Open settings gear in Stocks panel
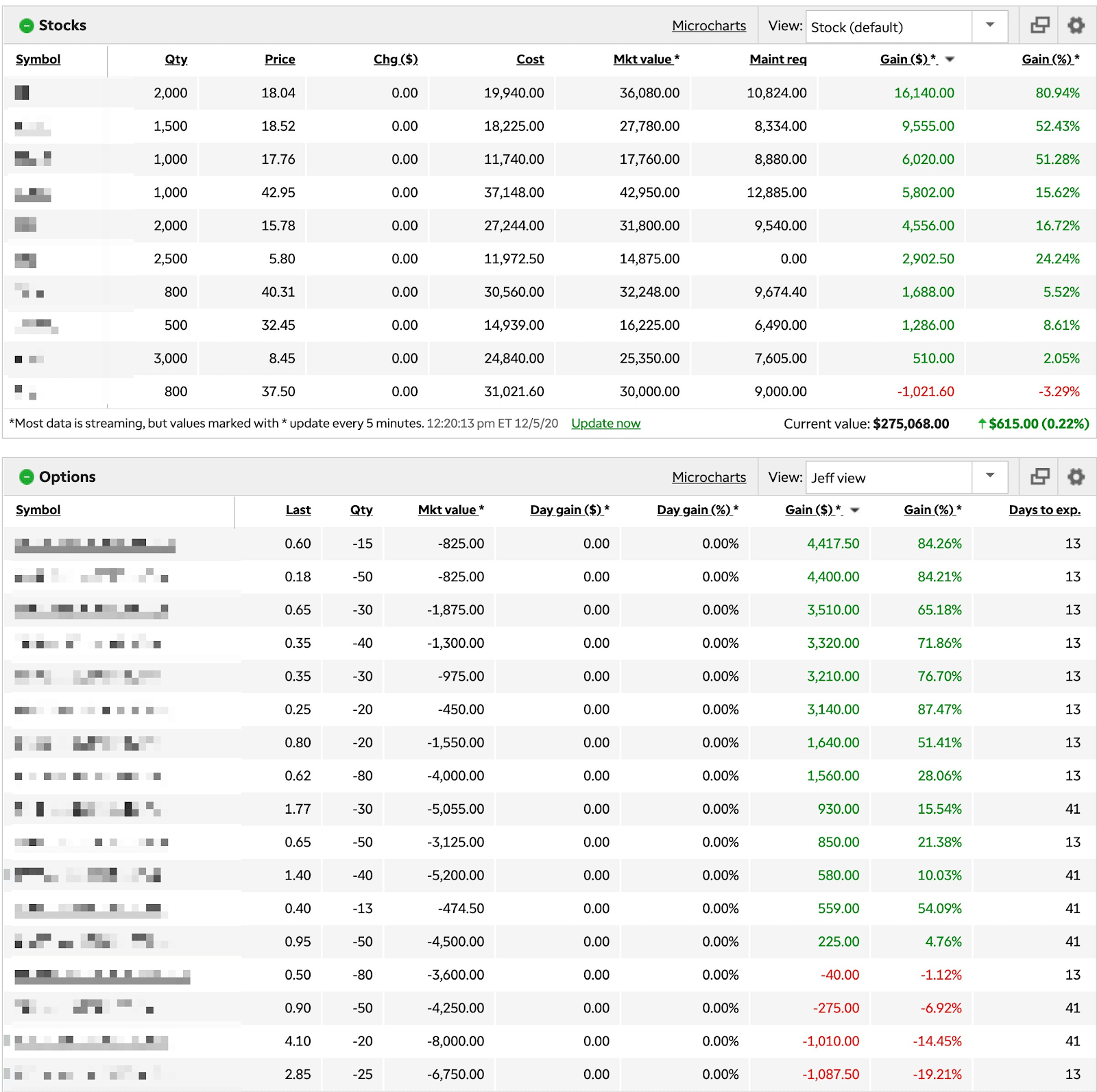The image size is (1097, 1092). [x=1076, y=25]
